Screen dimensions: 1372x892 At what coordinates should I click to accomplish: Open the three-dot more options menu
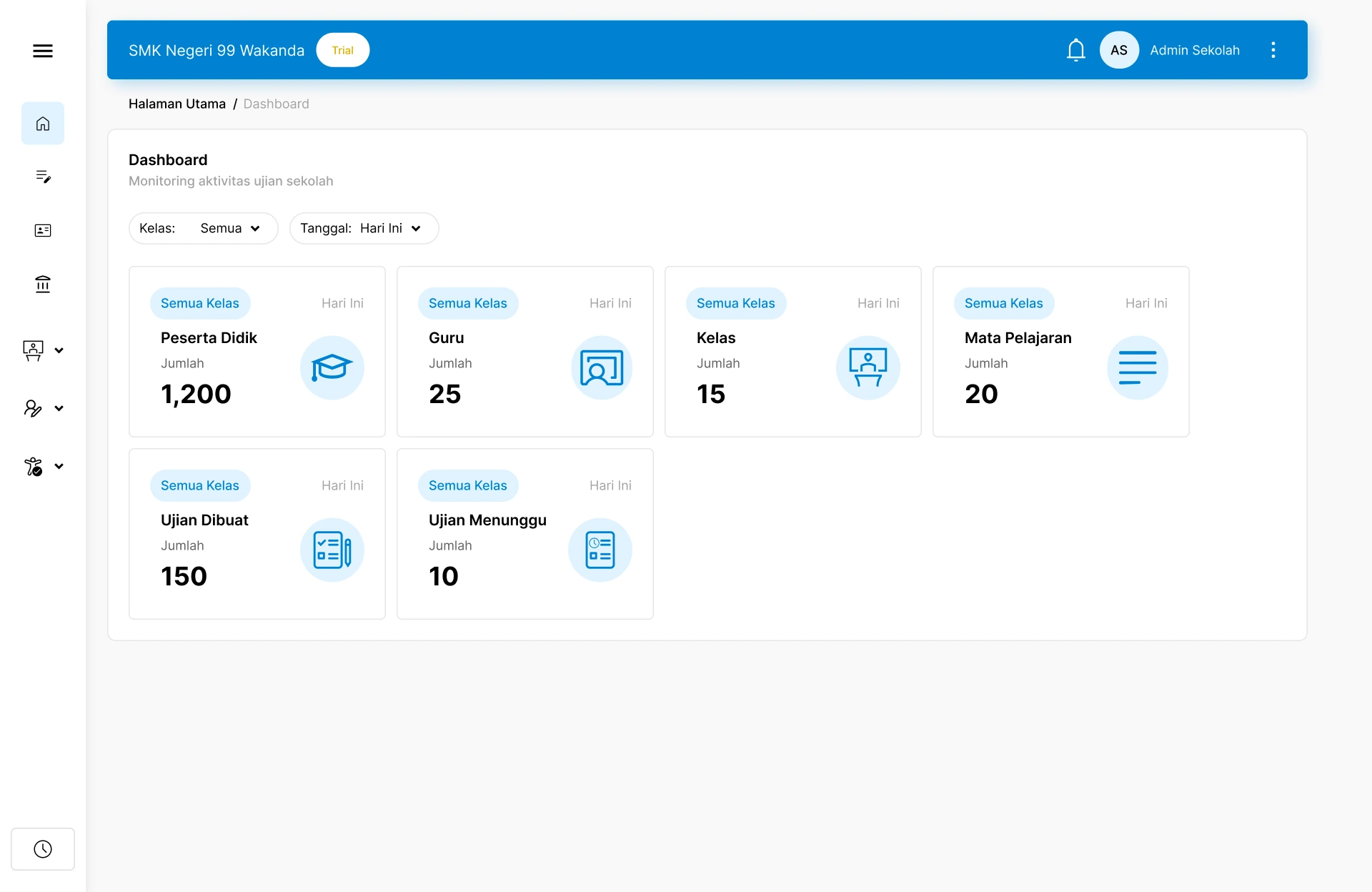point(1273,50)
